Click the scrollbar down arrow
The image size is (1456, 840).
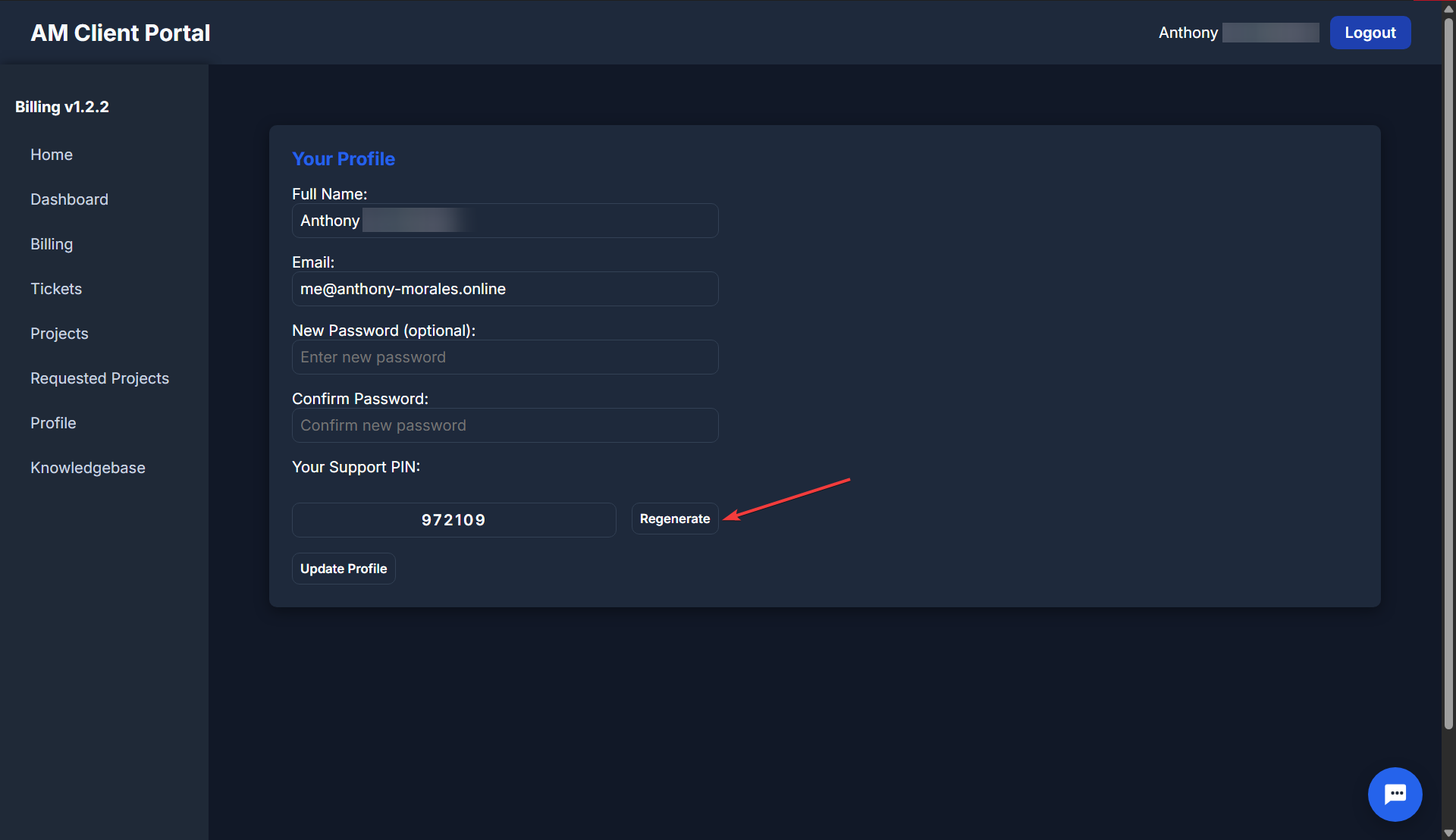tap(1447, 831)
